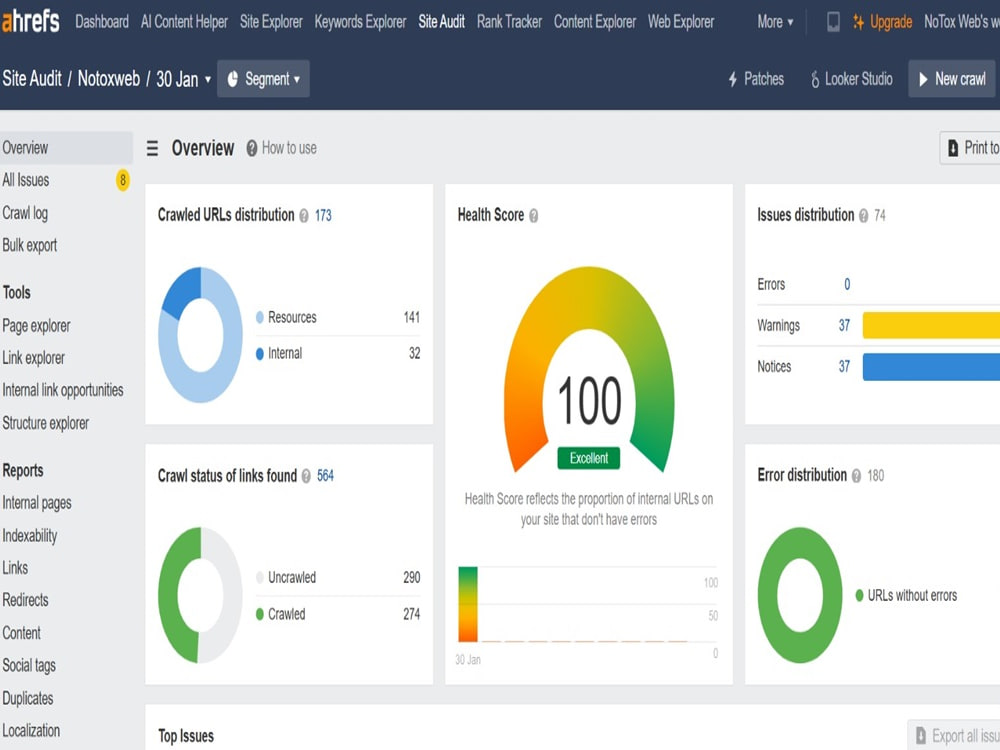This screenshot has width=1000, height=750.
Task: Click help icon next to How to use
Action: 252,148
